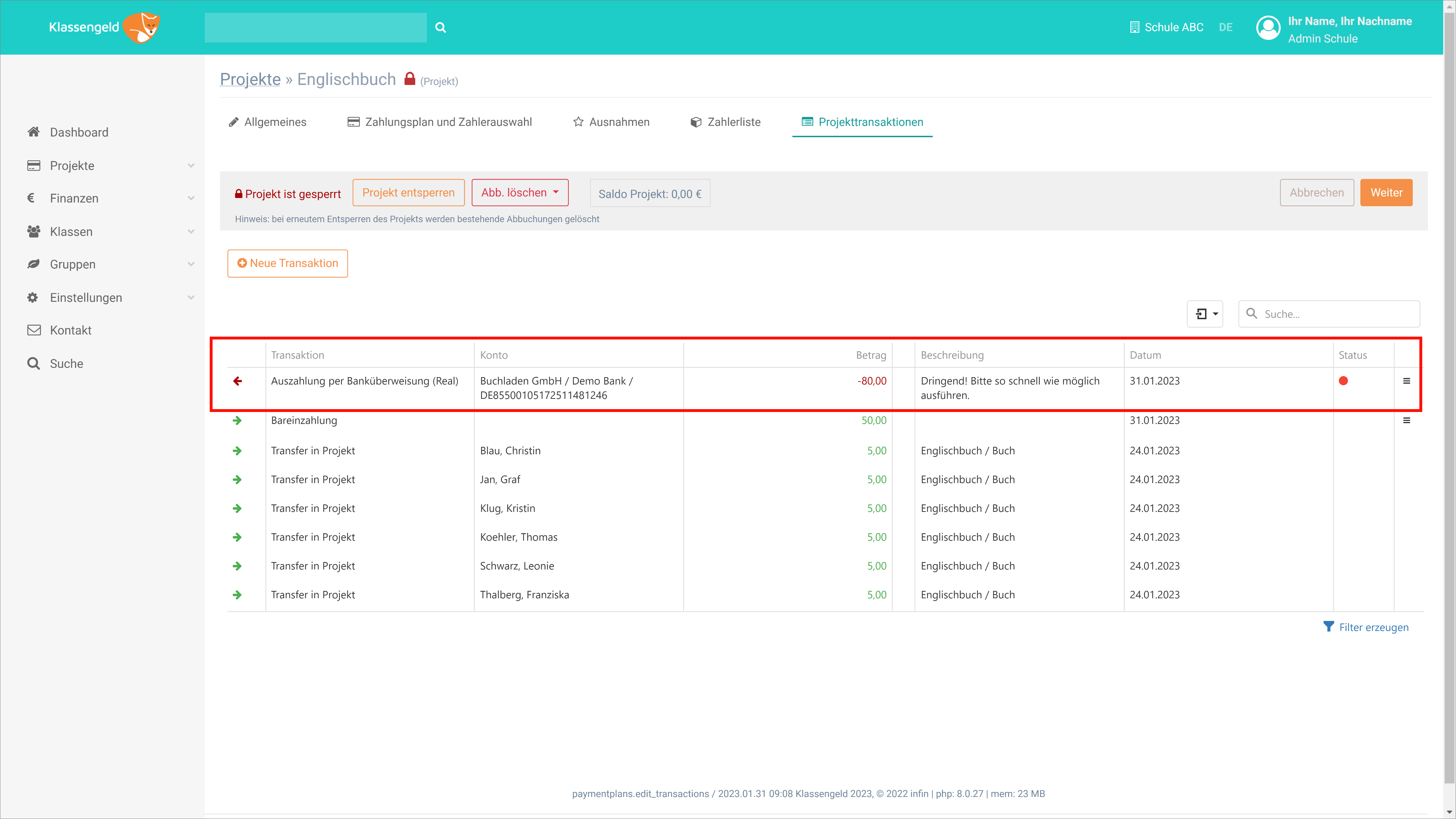1456x819 pixels.
Task: Click the Klassen people icon in sidebar
Action: pyautogui.click(x=33, y=231)
